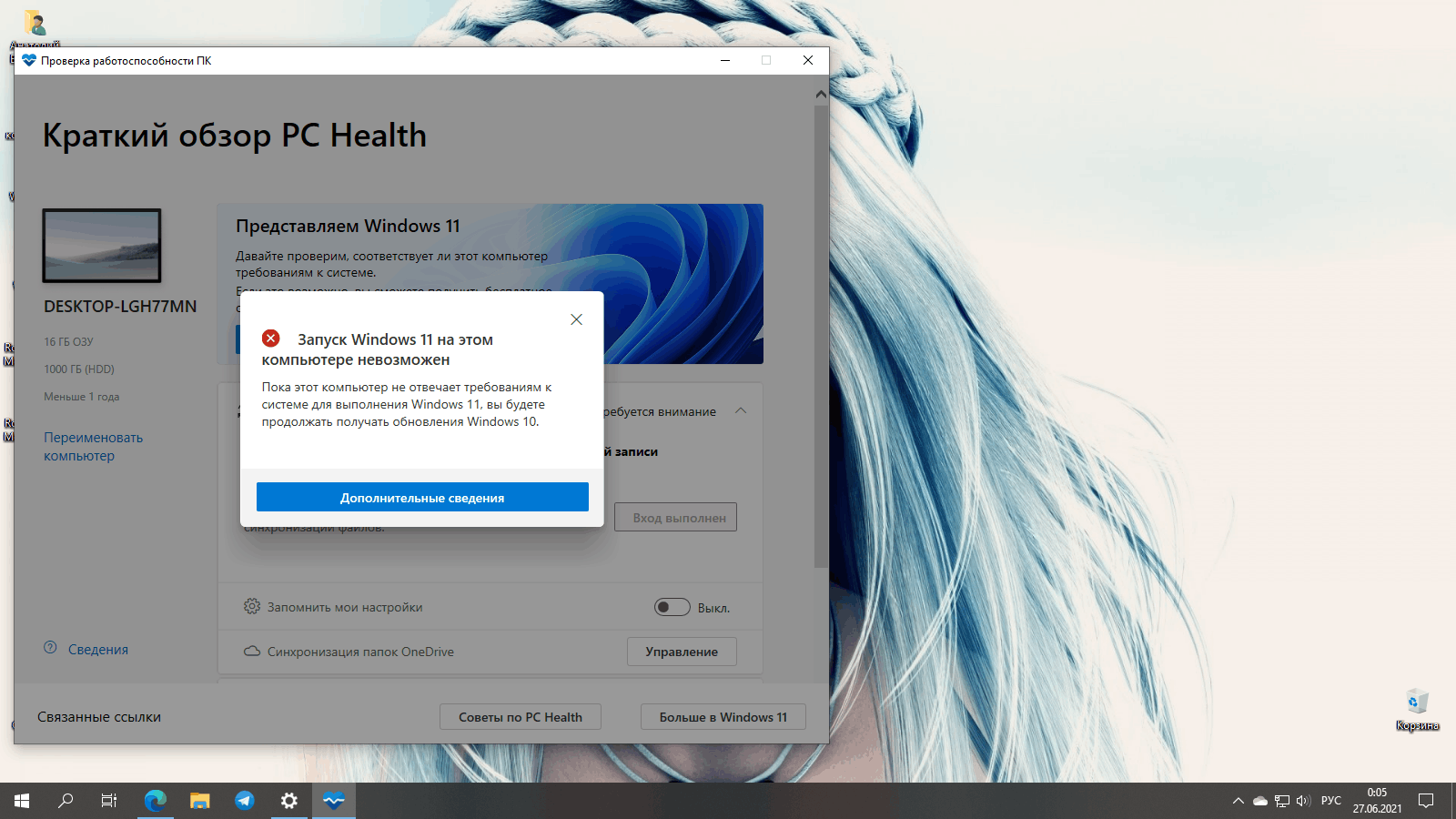Click OneDrive cloud tray icon
Screen dimensions: 1456x819
pyautogui.click(x=1260, y=801)
